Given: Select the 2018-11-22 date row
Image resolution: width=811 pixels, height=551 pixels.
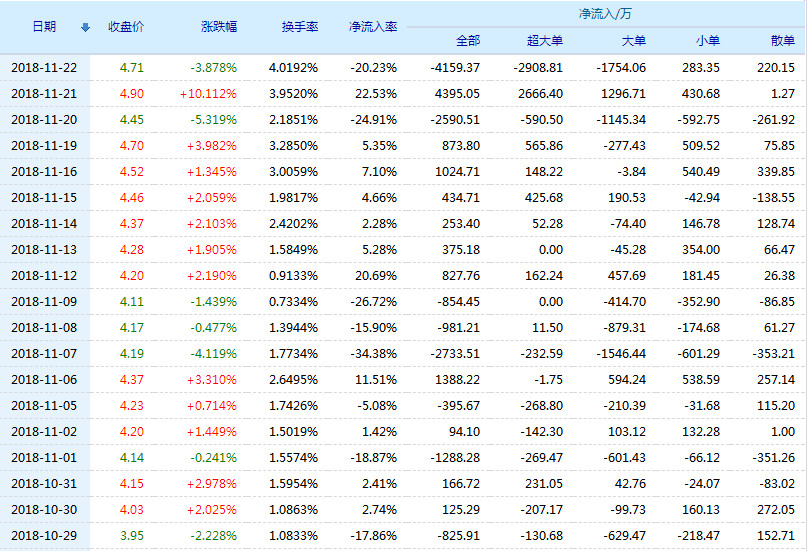Looking at the screenshot, I should [x=44, y=67].
